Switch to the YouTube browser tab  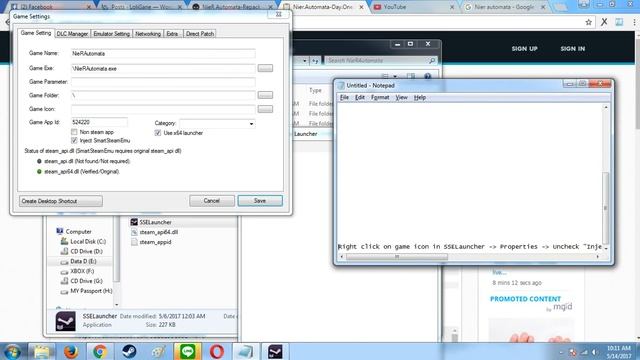pos(413,7)
